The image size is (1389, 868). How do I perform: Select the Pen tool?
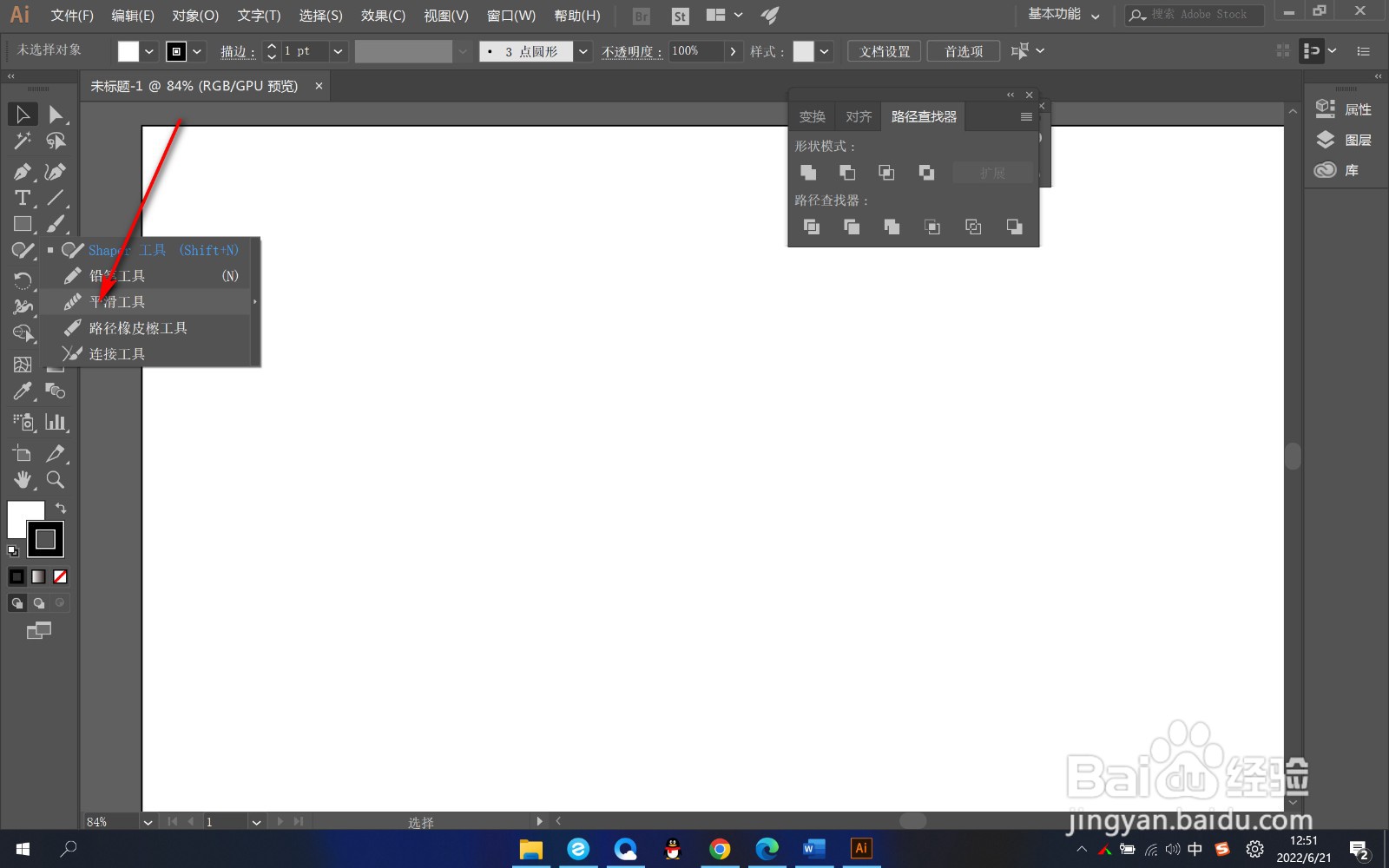coord(23,172)
